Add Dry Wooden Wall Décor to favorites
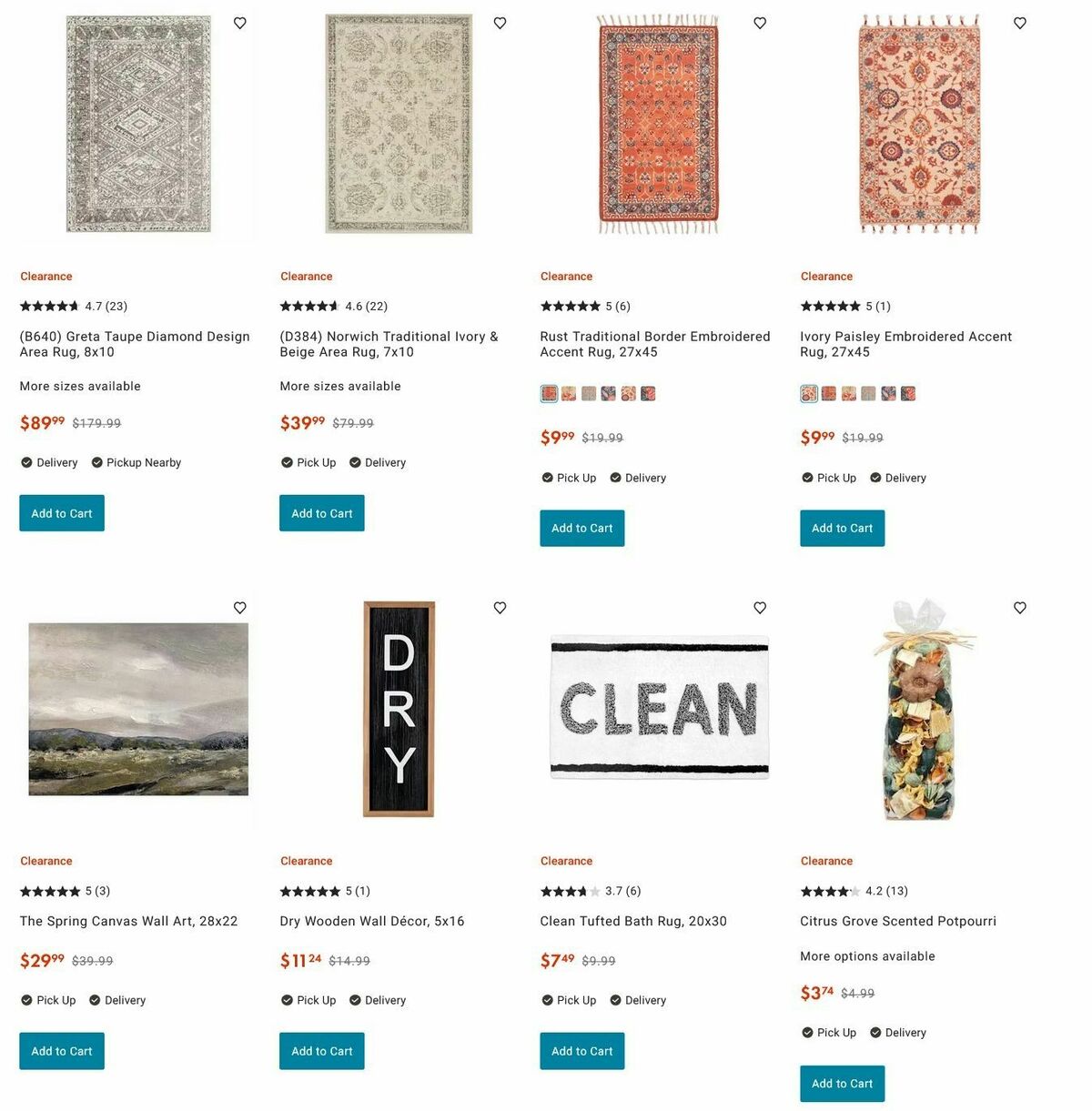This screenshot has height=1111, width=1092. [500, 608]
